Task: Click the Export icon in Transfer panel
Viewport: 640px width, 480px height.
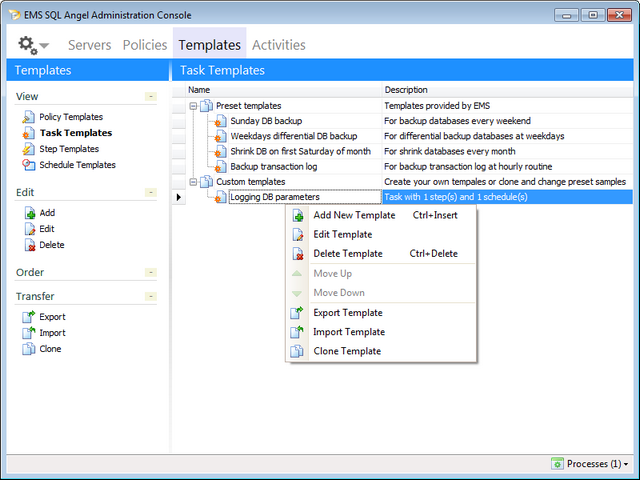Action: click(28, 317)
